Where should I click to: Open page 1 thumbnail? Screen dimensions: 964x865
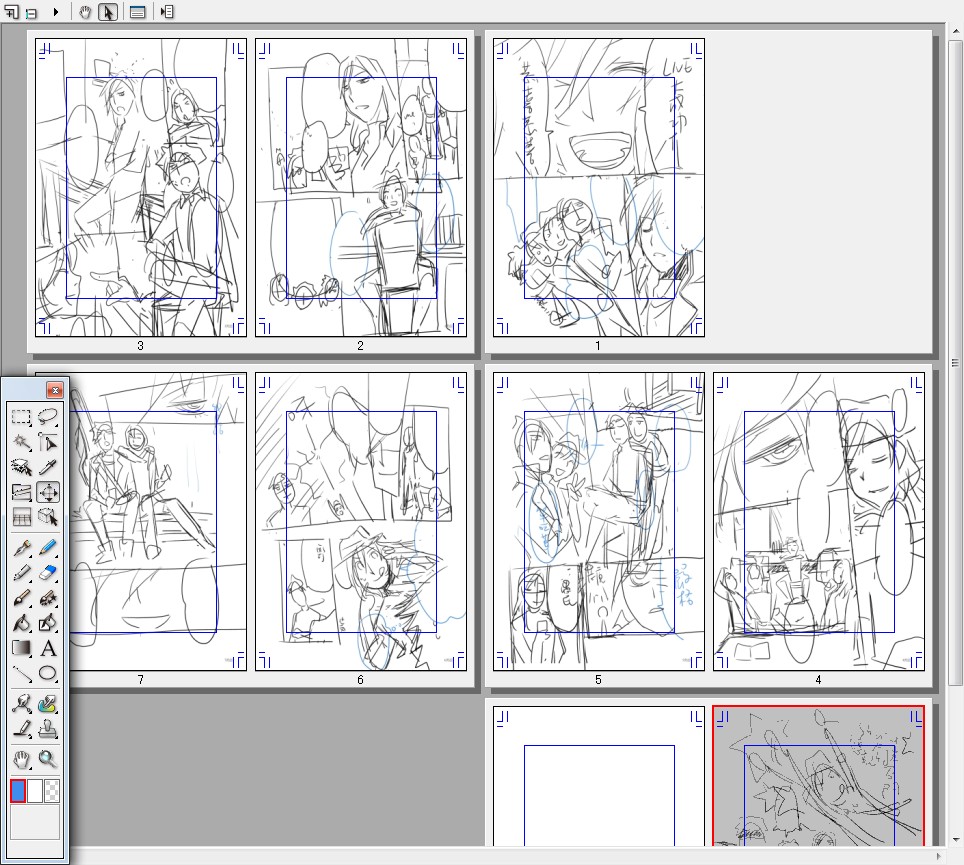pos(599,188)
